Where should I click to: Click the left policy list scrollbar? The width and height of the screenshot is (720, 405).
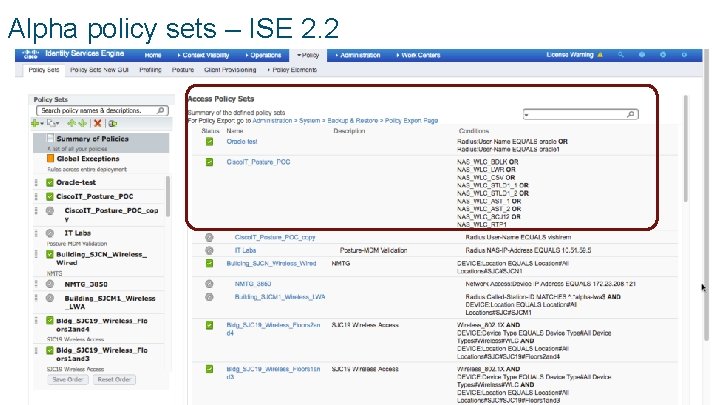click(168, 197)
